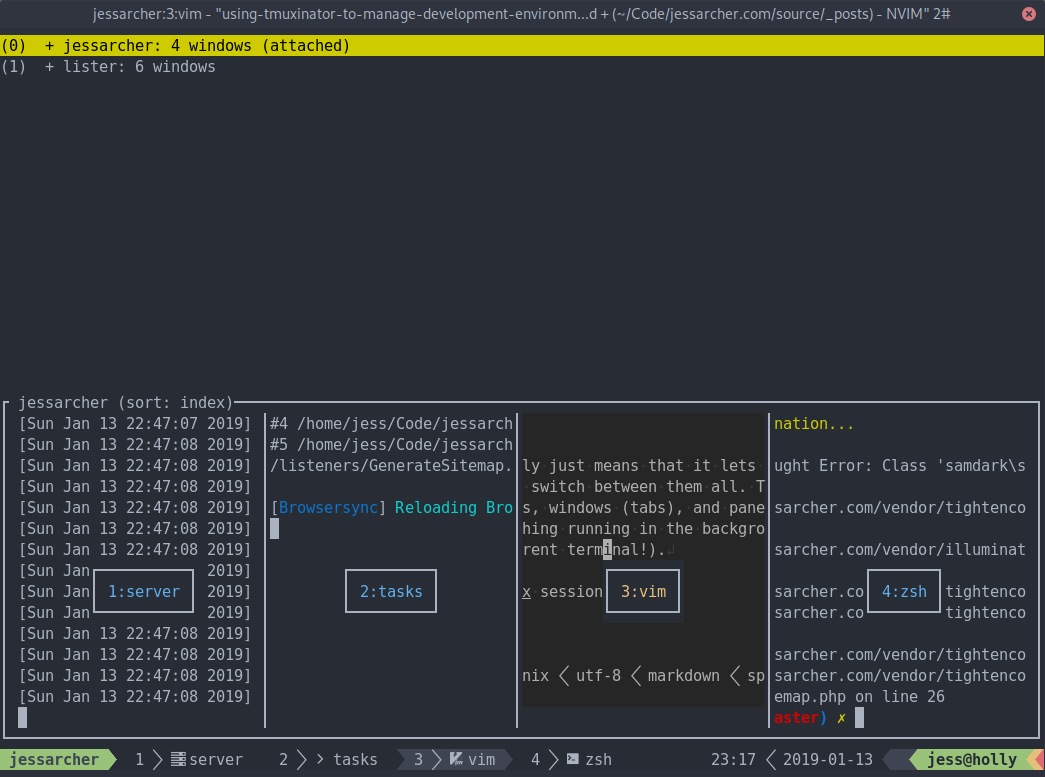Click the Browsersync Reloading text
1045x777 pixels.
(x=390, y=507)
